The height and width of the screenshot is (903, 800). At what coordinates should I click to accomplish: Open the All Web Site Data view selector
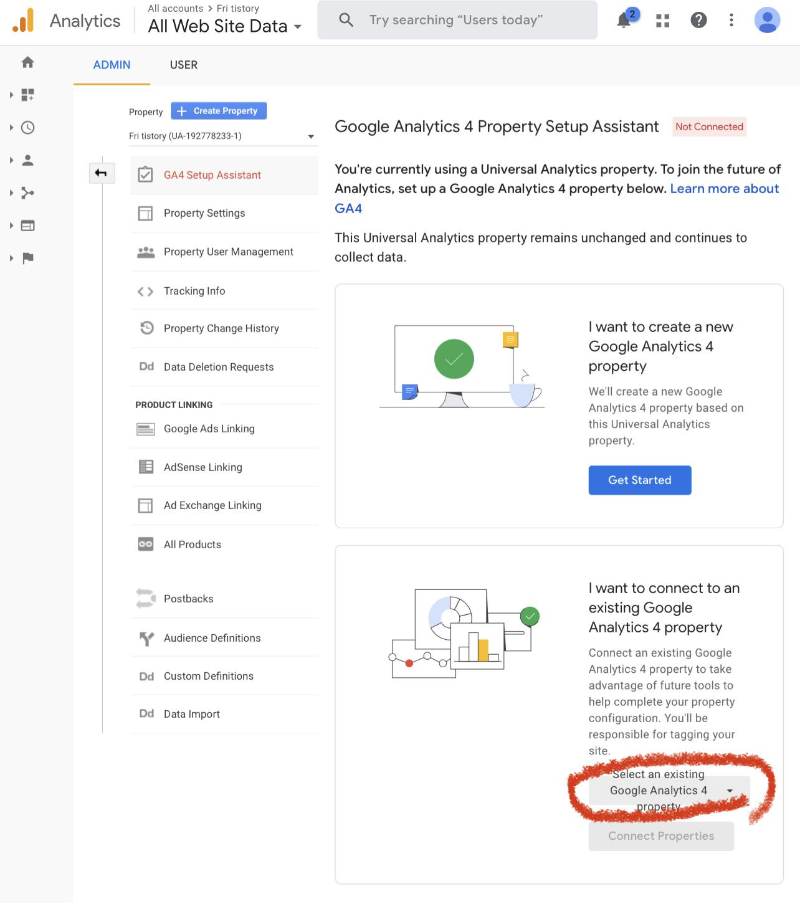(x=225, y=26)
